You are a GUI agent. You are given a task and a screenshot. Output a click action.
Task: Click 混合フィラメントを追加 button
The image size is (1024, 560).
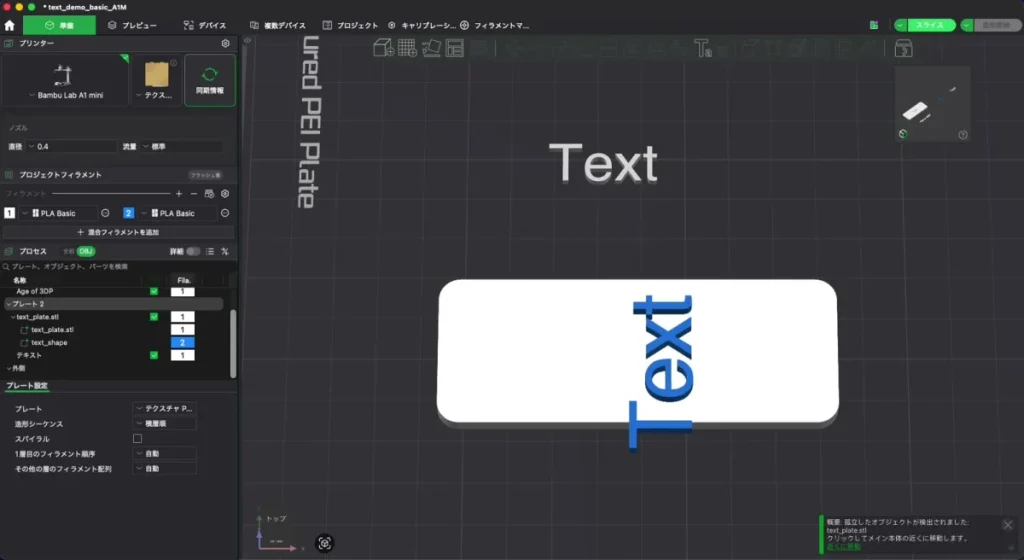(118, 232)
